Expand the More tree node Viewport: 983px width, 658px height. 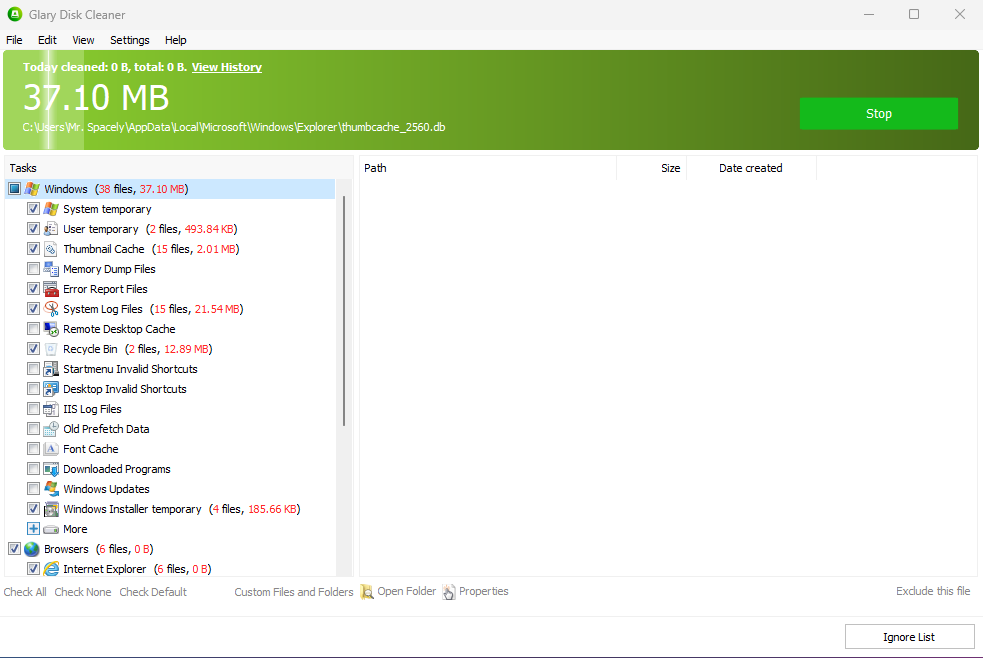33,529
